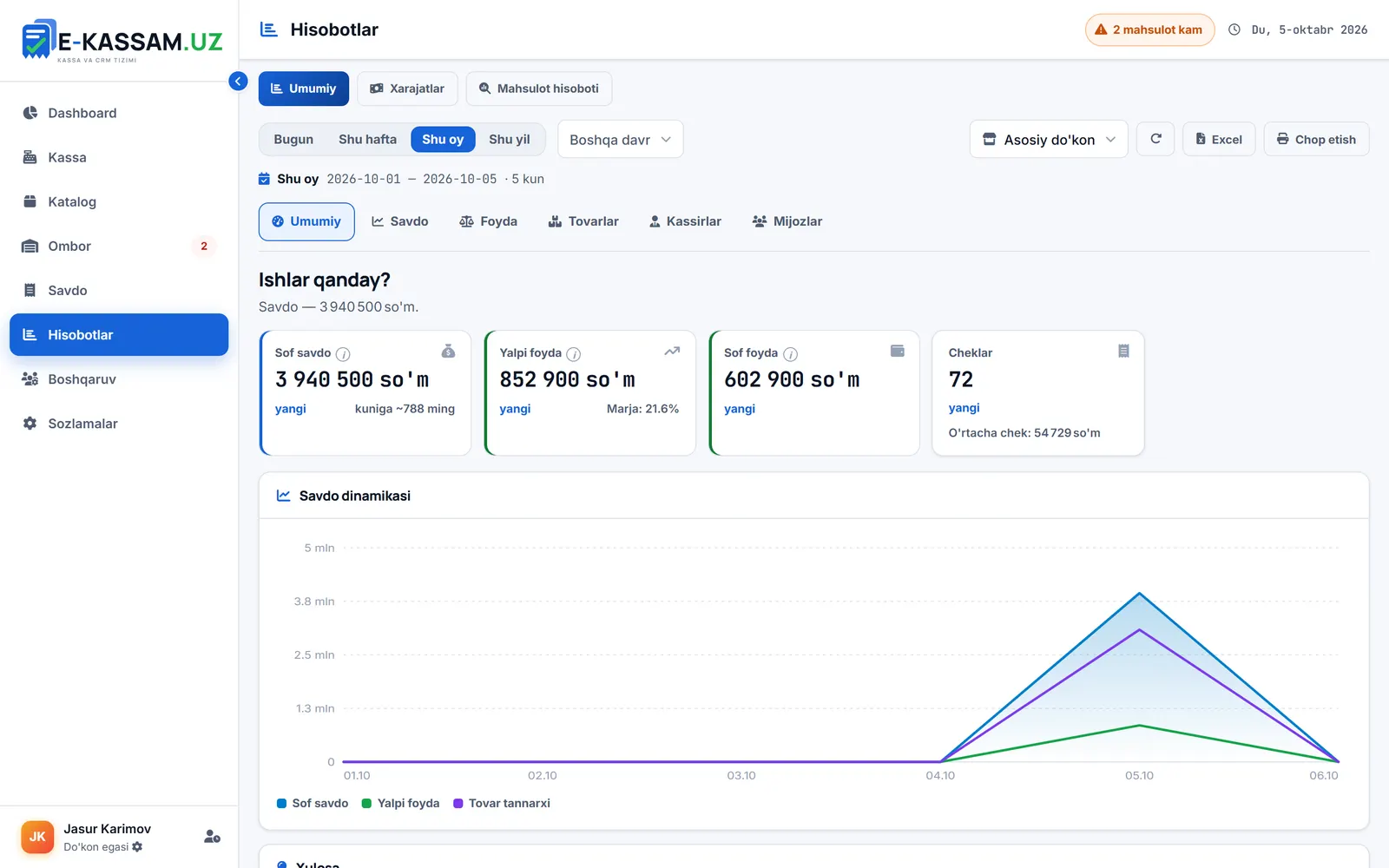Click the wallet icon in Sof foyda card
The width and height of the screenshot is (1389, 868).
[x=898, y=351]
